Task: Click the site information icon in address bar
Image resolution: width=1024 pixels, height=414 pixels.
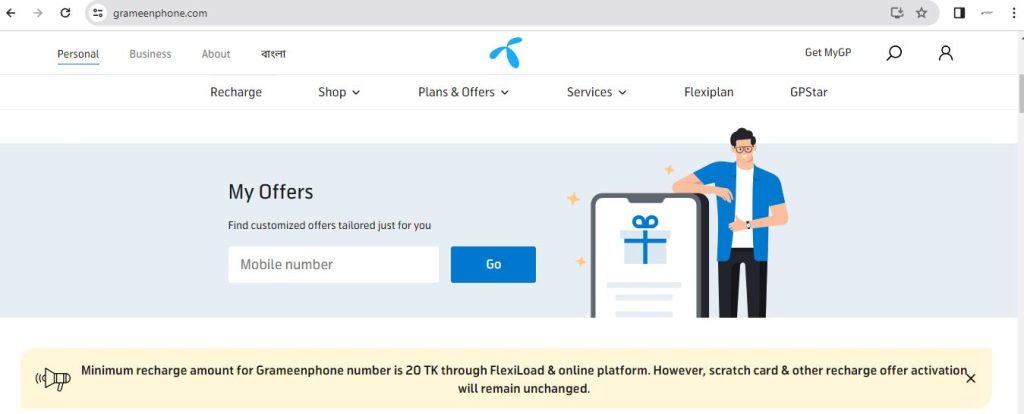Action: (98, 12)
